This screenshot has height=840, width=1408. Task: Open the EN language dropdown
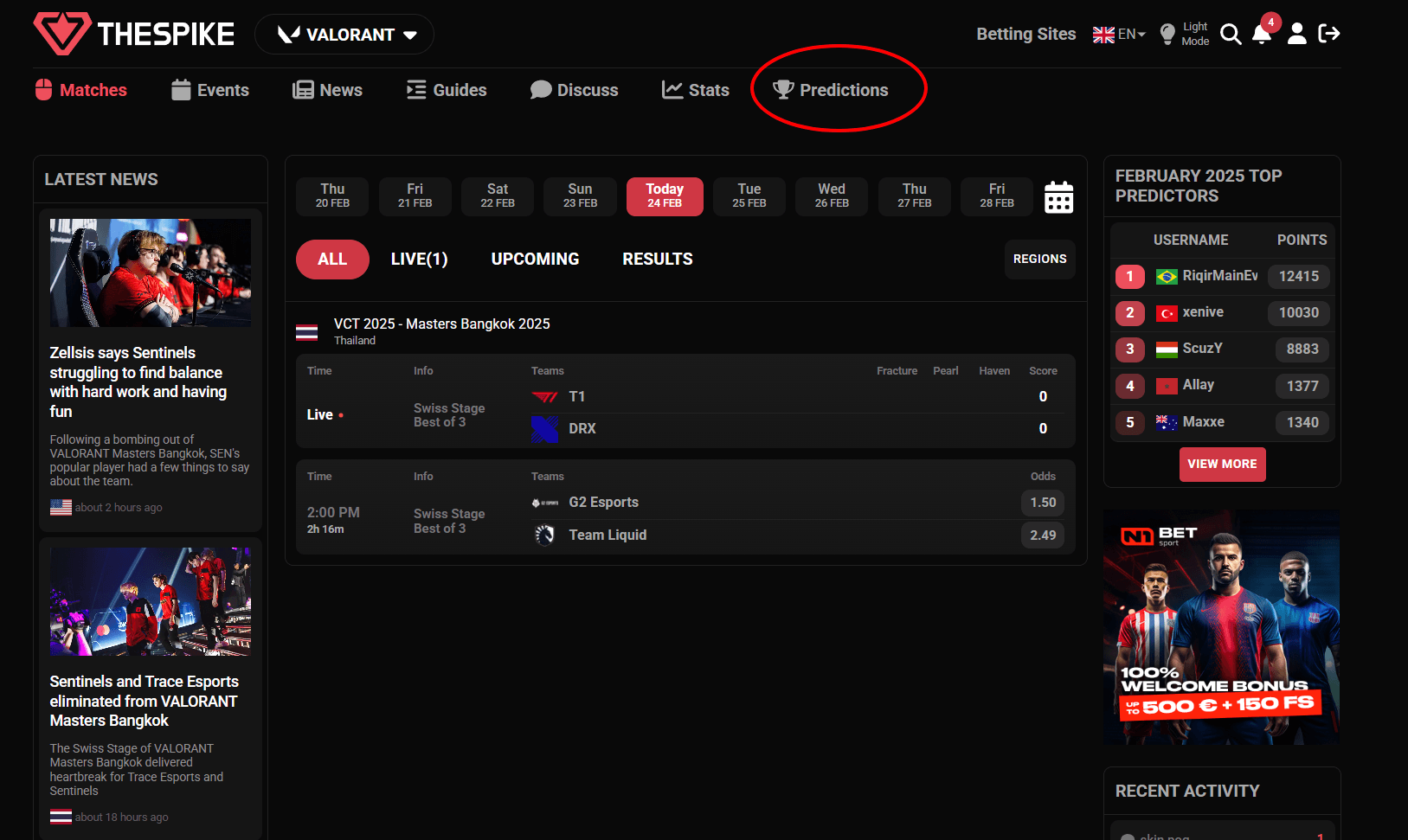[1119, 35]
